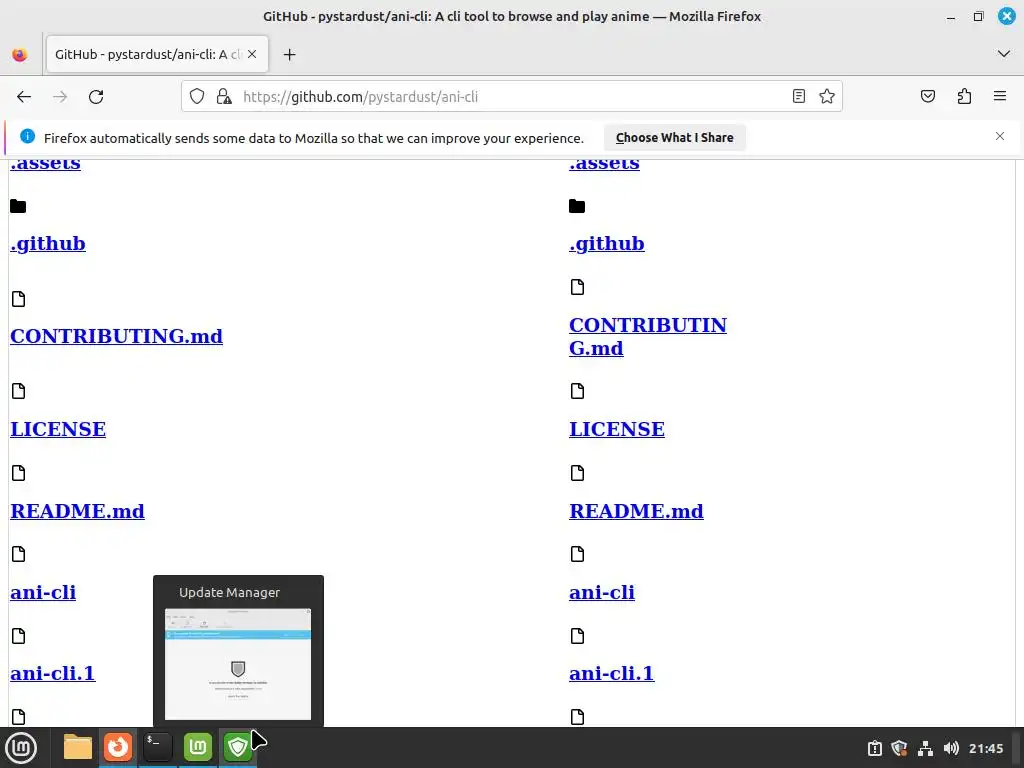Reload the GitHub page
1024x768 pixels.
click(96, 97)
